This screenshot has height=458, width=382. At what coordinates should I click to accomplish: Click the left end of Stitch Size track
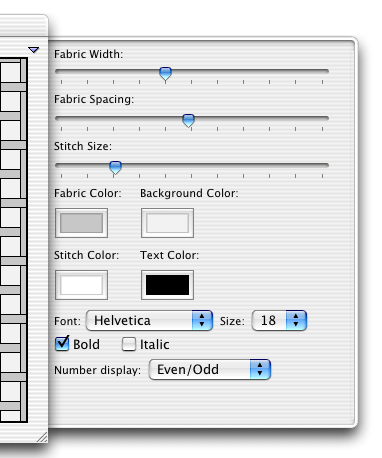point(59,165)
